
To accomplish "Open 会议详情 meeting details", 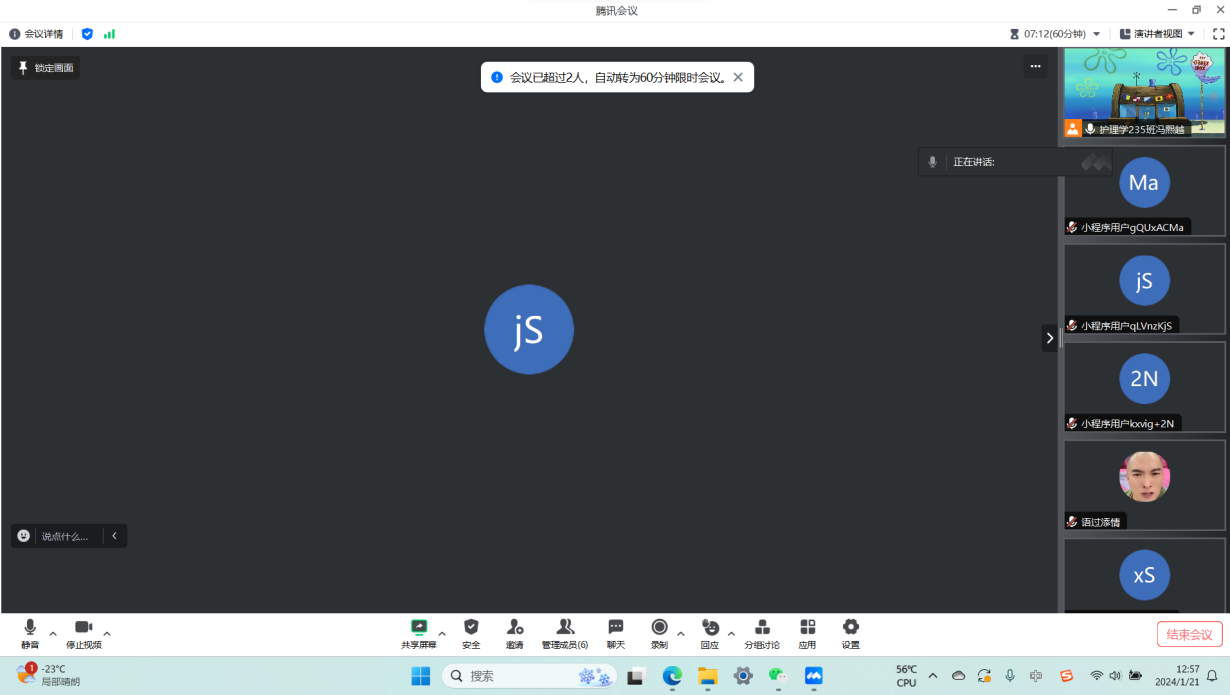I will (36, 34).
